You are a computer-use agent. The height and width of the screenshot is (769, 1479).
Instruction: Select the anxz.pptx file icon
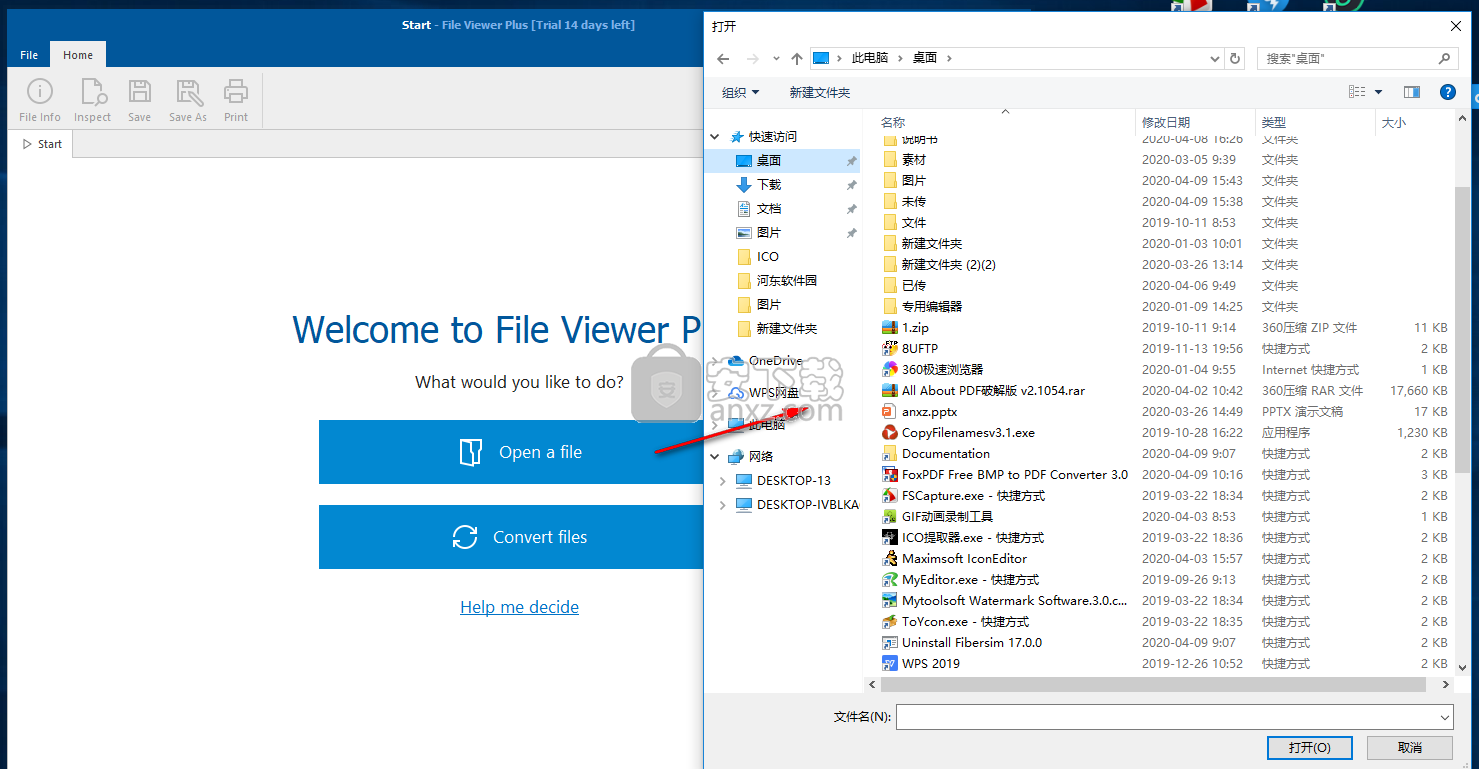[890, 412]
